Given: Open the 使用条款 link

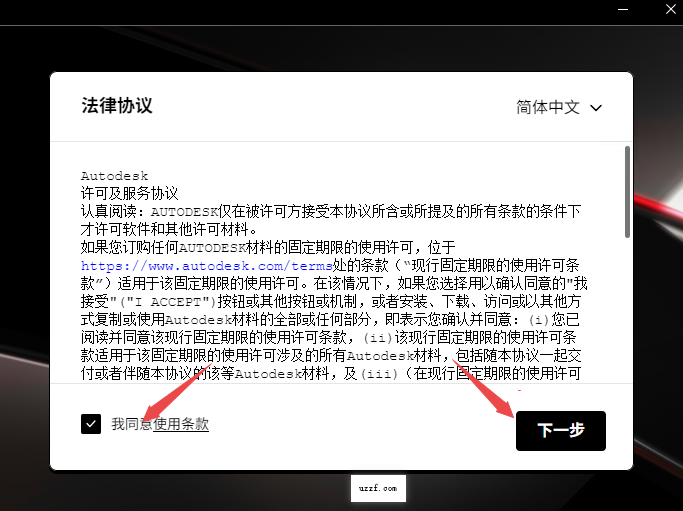Looking at the screenshot, I should pyautogui.click(x=181, y=424).
